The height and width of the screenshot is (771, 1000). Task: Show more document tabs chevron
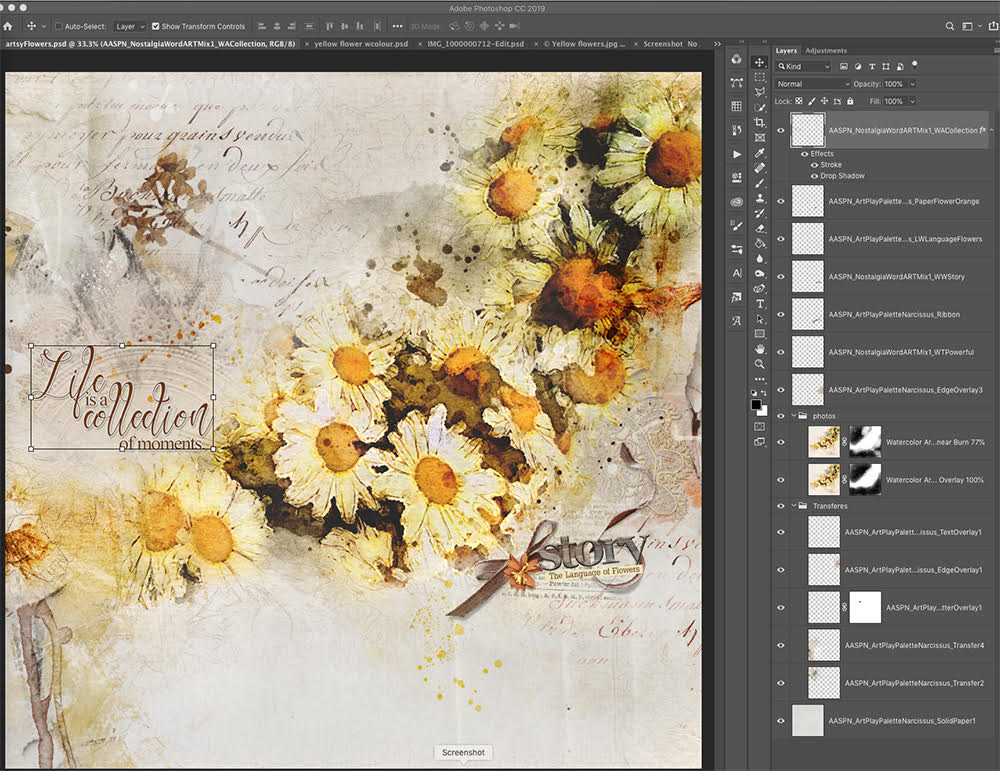(x=717, y=44)
